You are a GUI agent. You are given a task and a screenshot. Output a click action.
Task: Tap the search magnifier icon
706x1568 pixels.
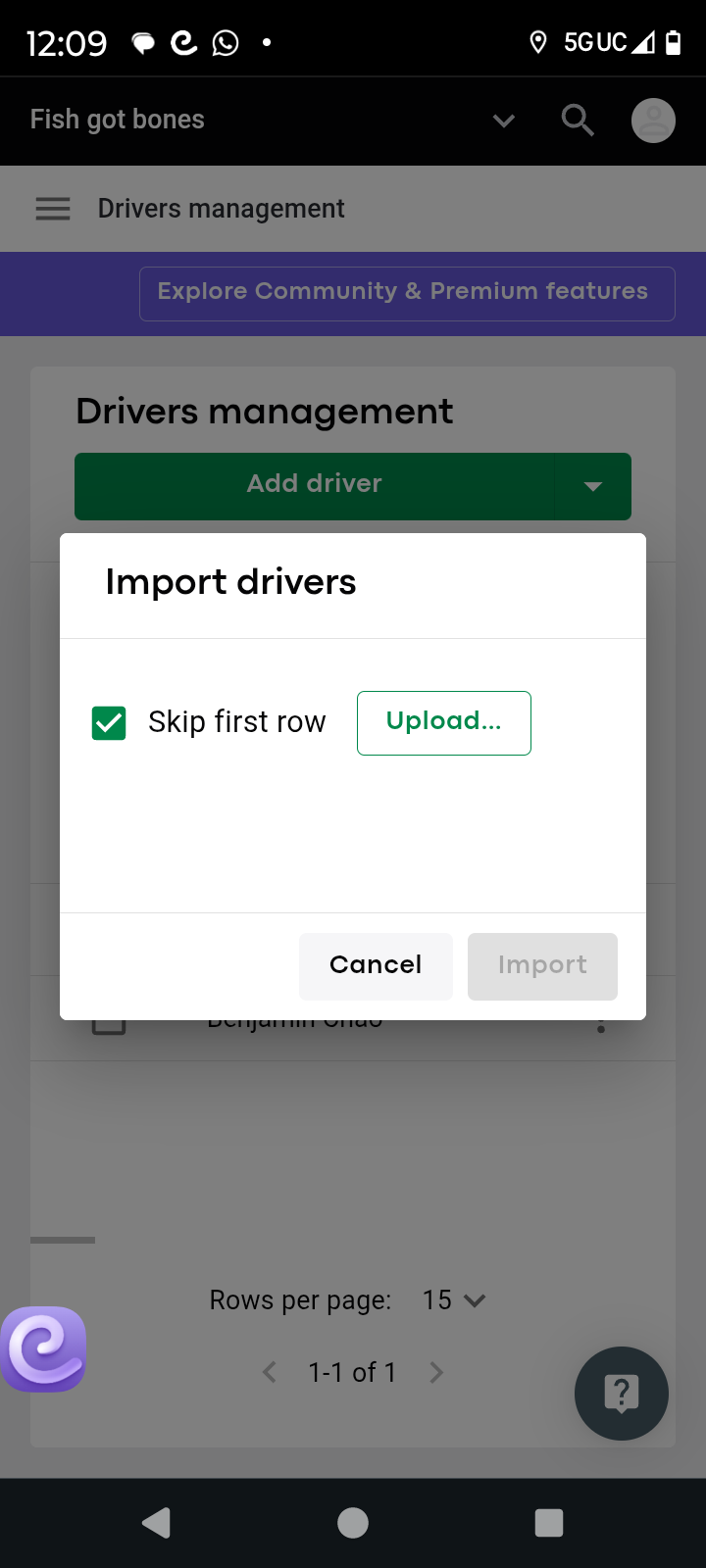[x=578, y=121]
